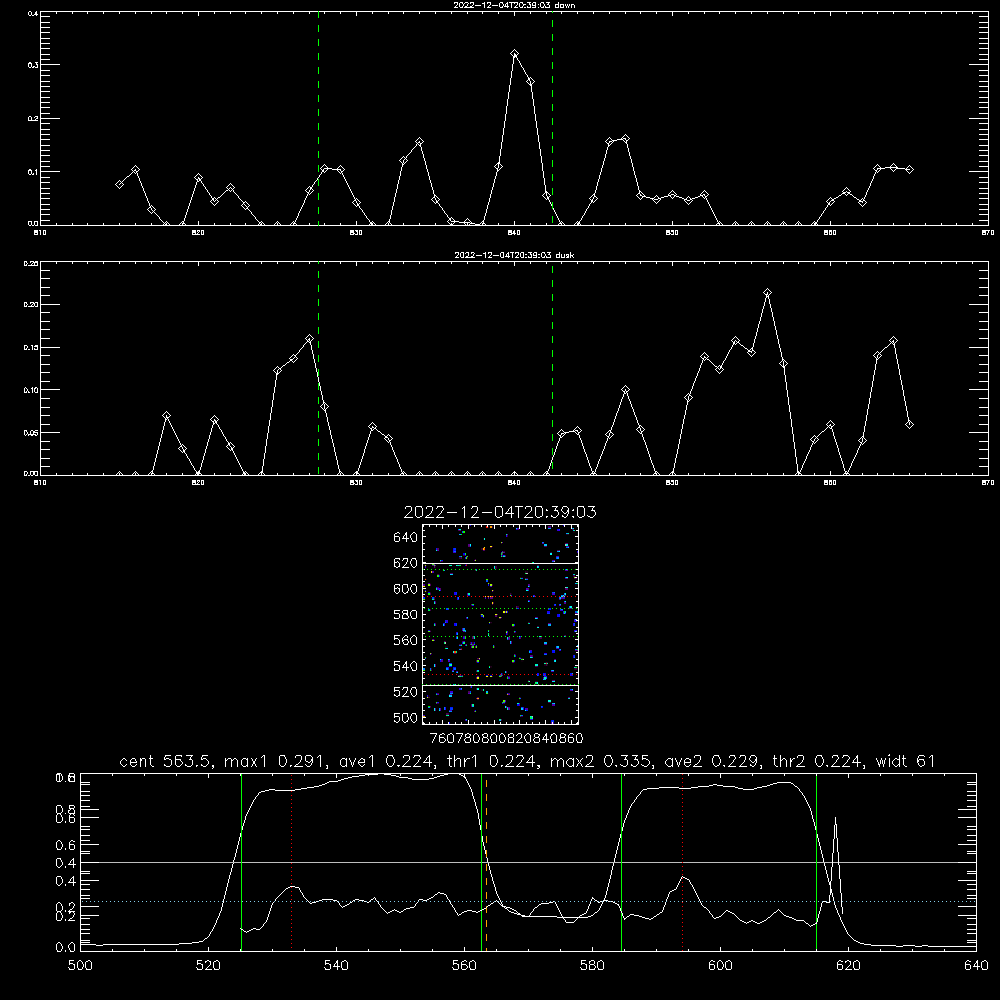Click the orange dashed vertical line in bottom plot

[486, 862]
